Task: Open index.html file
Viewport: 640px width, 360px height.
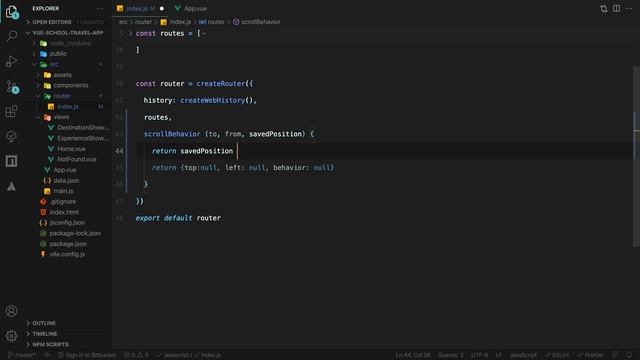Action: pyautogui.click(x=64, y=212)
